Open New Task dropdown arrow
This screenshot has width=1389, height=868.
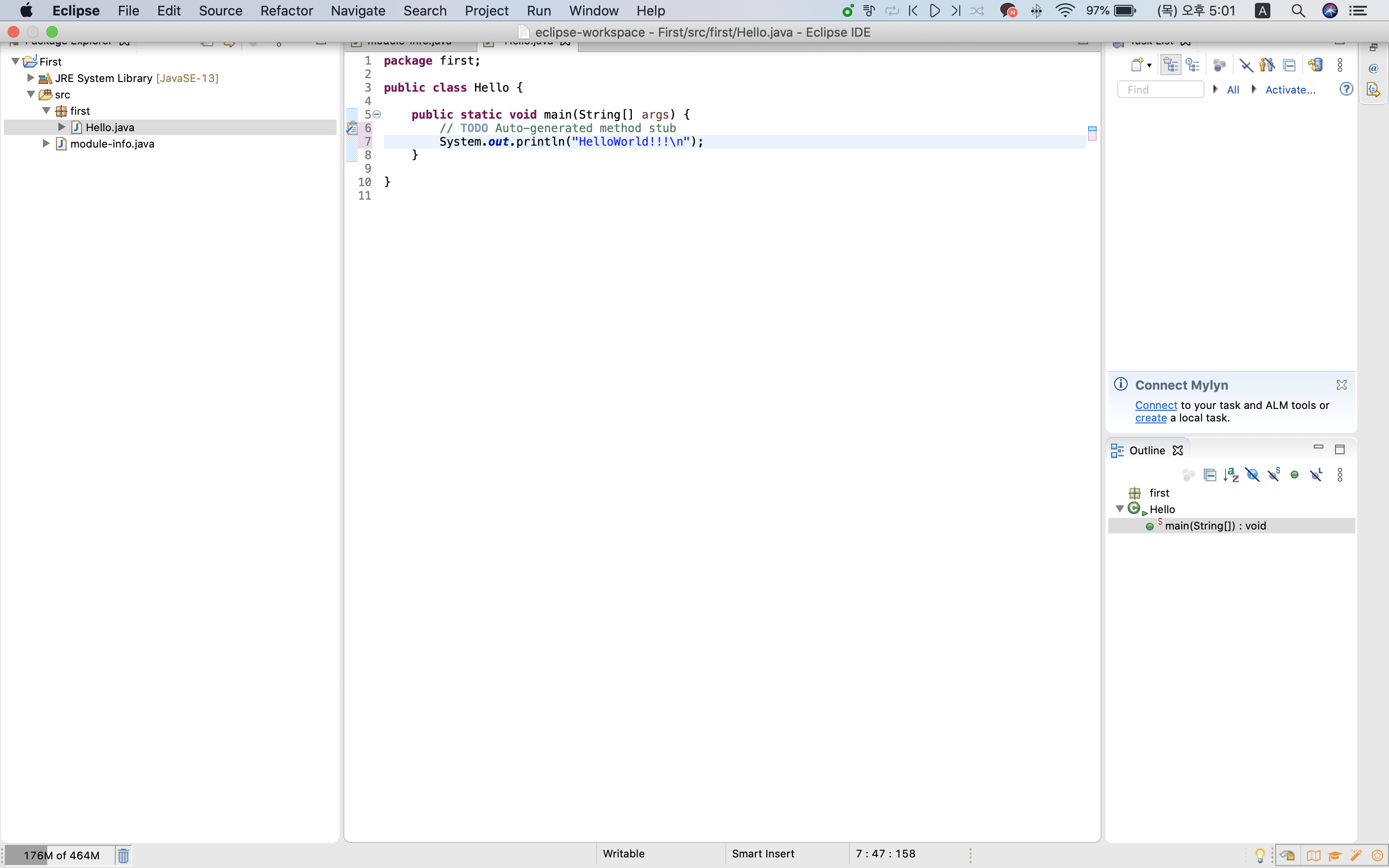pyautogui.click(x=1149, y=65)
